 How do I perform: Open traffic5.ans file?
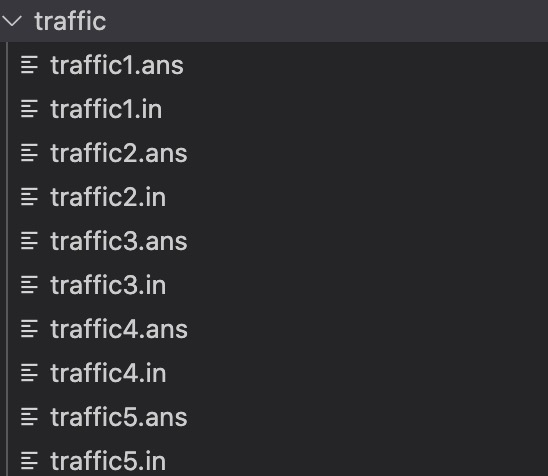pyautogui.click(x=119, y=418)
